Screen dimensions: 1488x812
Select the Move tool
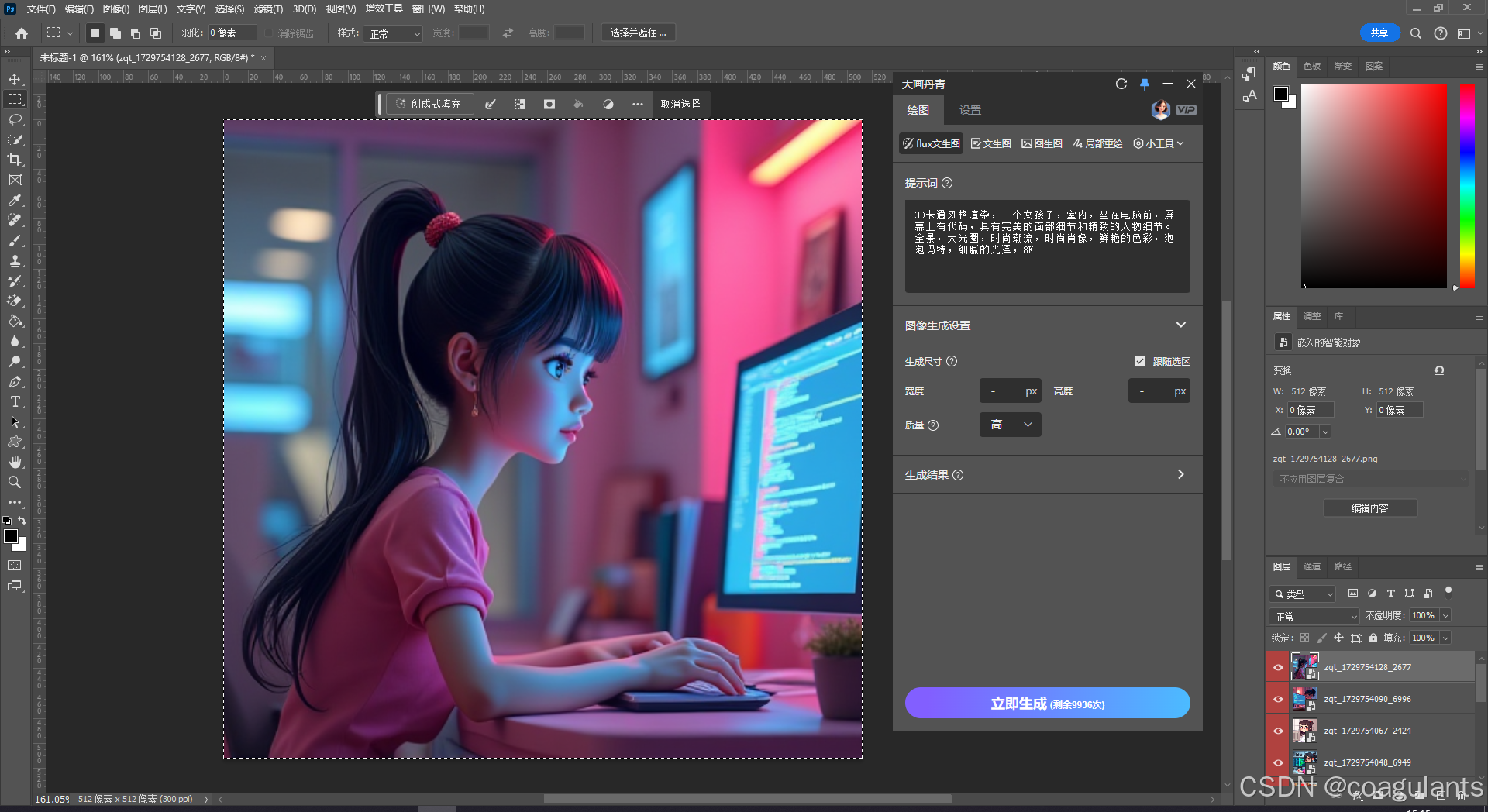pyautogui.click(x=15, y=79)
